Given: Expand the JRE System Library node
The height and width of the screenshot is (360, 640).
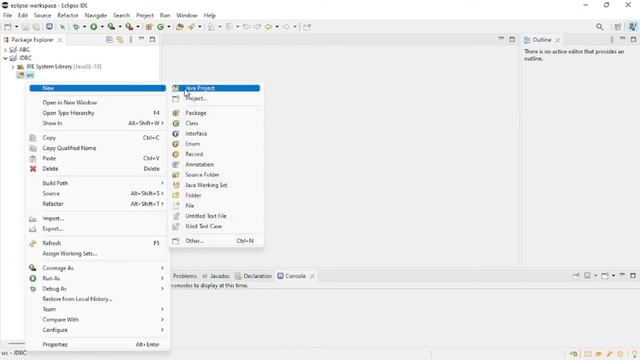Looking at the screenshot, I should [x=13, y=67].
